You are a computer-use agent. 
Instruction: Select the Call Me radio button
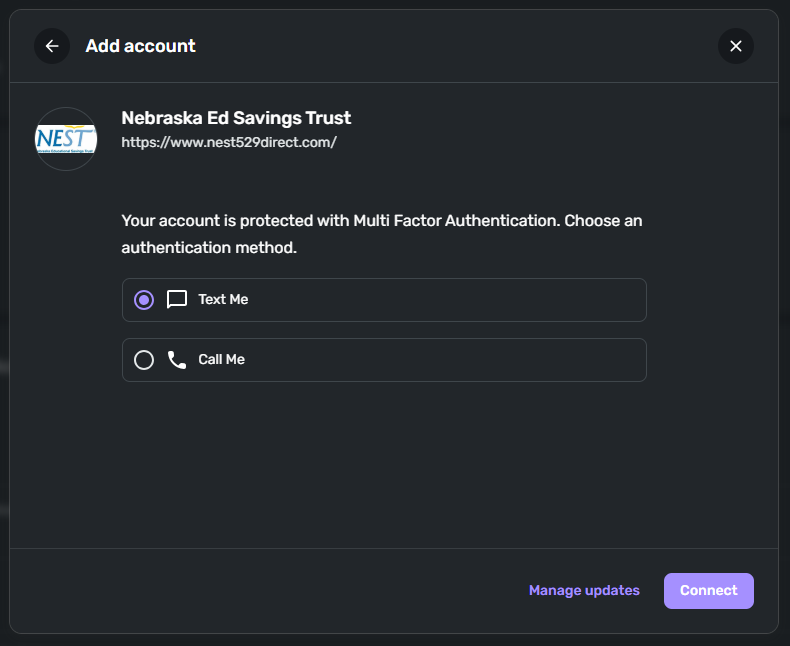click(144, 360)
